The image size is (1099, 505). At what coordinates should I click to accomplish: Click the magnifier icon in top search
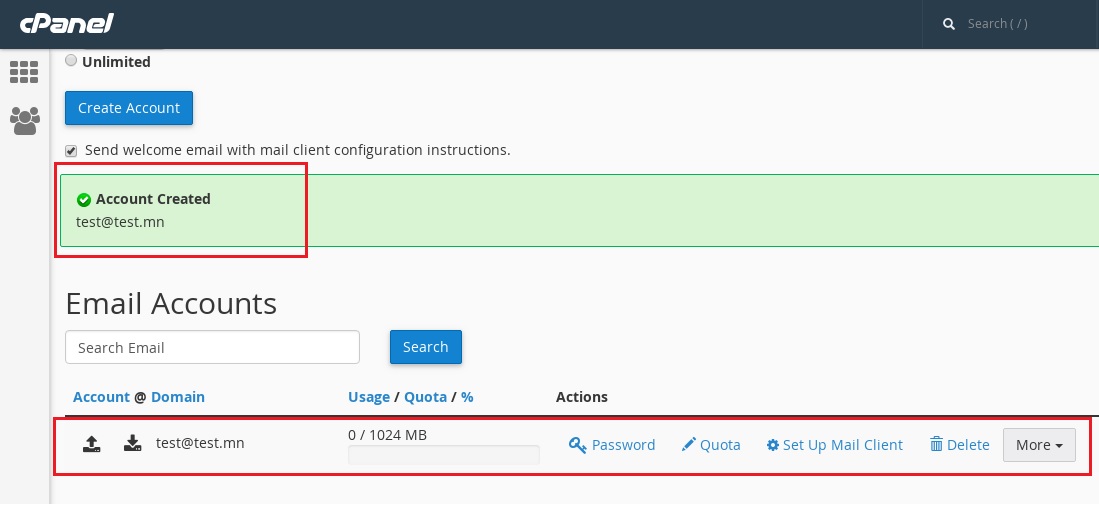click(949, 24)
